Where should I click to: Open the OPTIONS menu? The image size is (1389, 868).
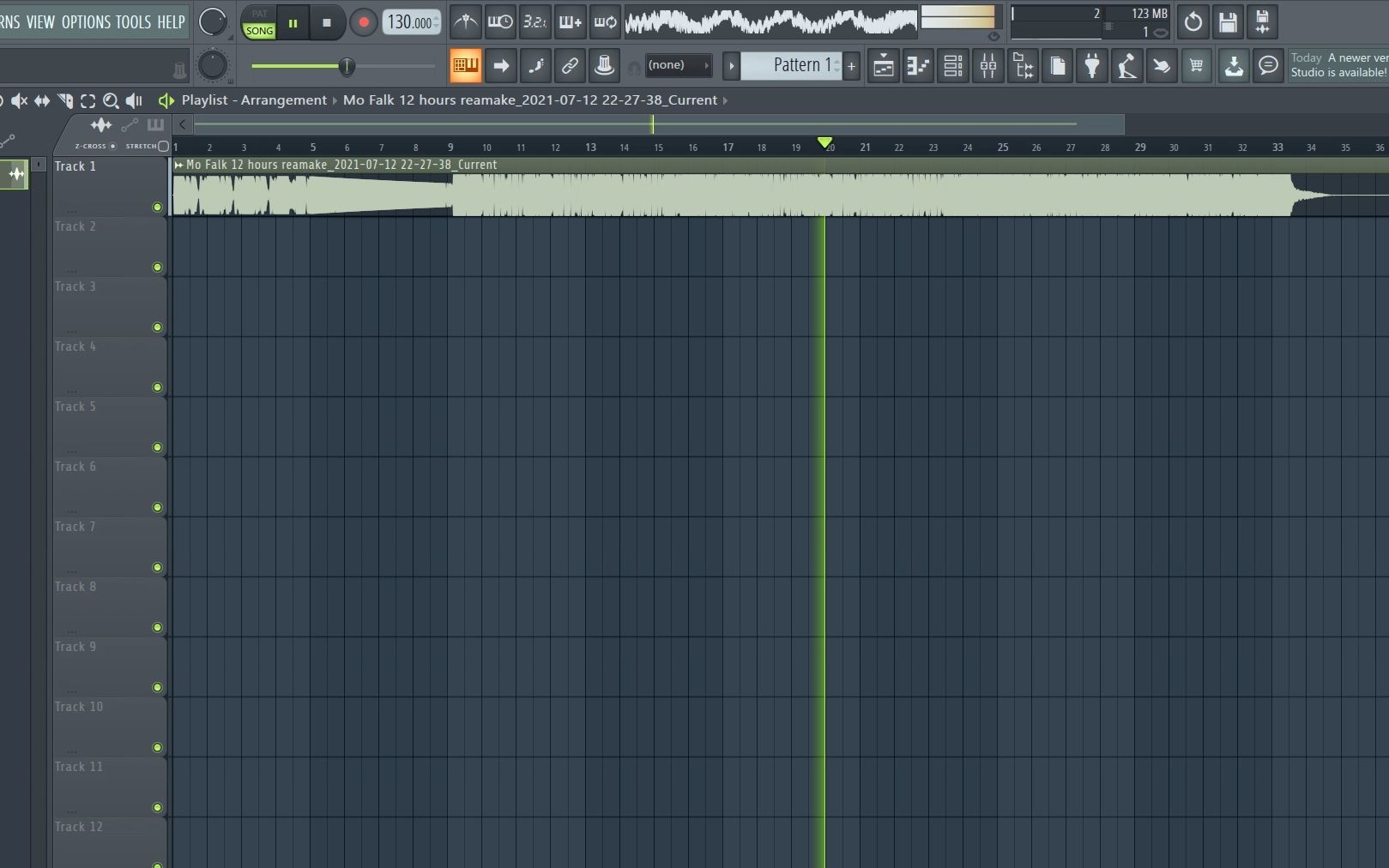(86, 22)
